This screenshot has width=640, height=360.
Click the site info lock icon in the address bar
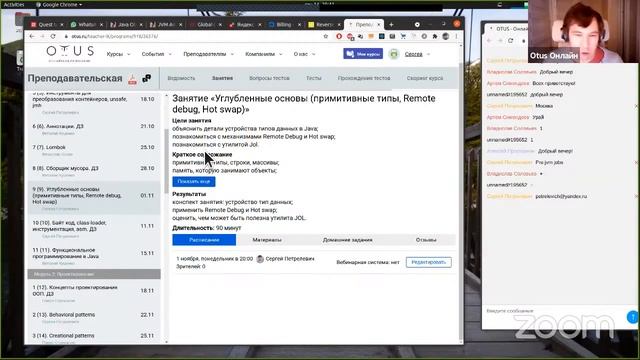pyautogui.click(x=66, y=36)
